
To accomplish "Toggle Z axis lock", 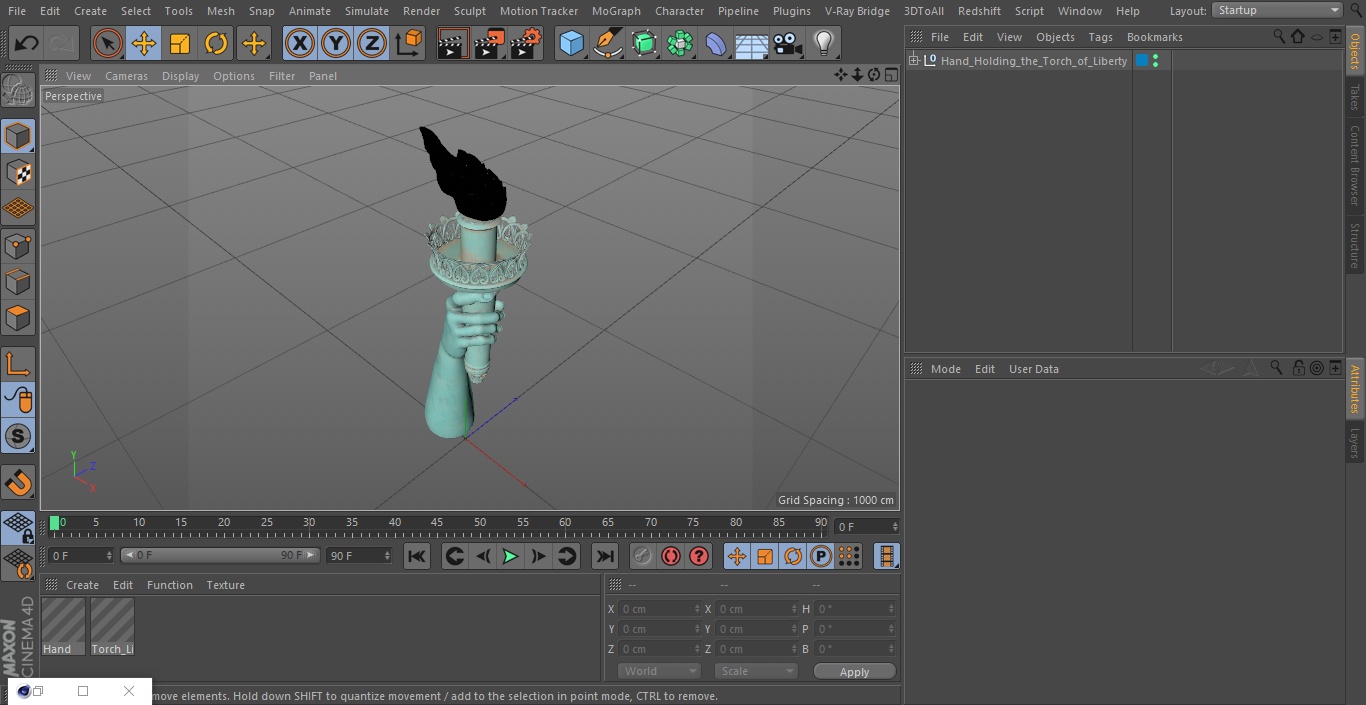I will point(372,43).
